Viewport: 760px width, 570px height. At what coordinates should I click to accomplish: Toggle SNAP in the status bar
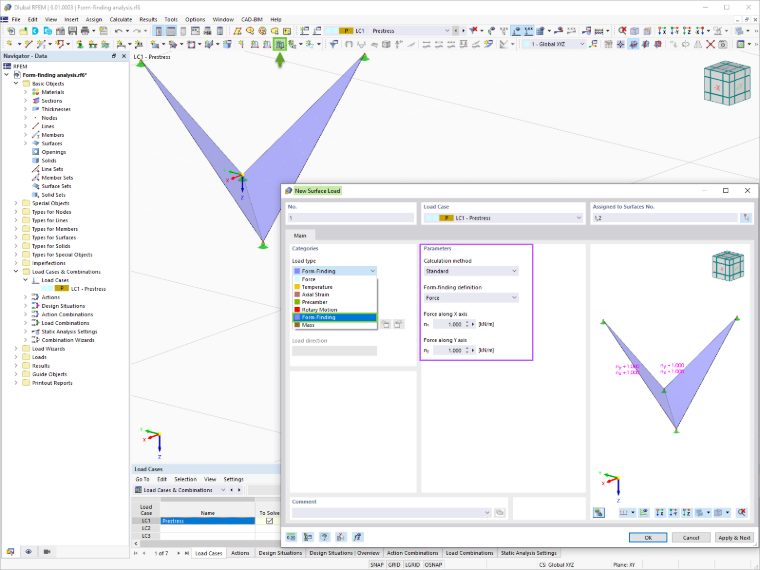click(x=377, y=565)
